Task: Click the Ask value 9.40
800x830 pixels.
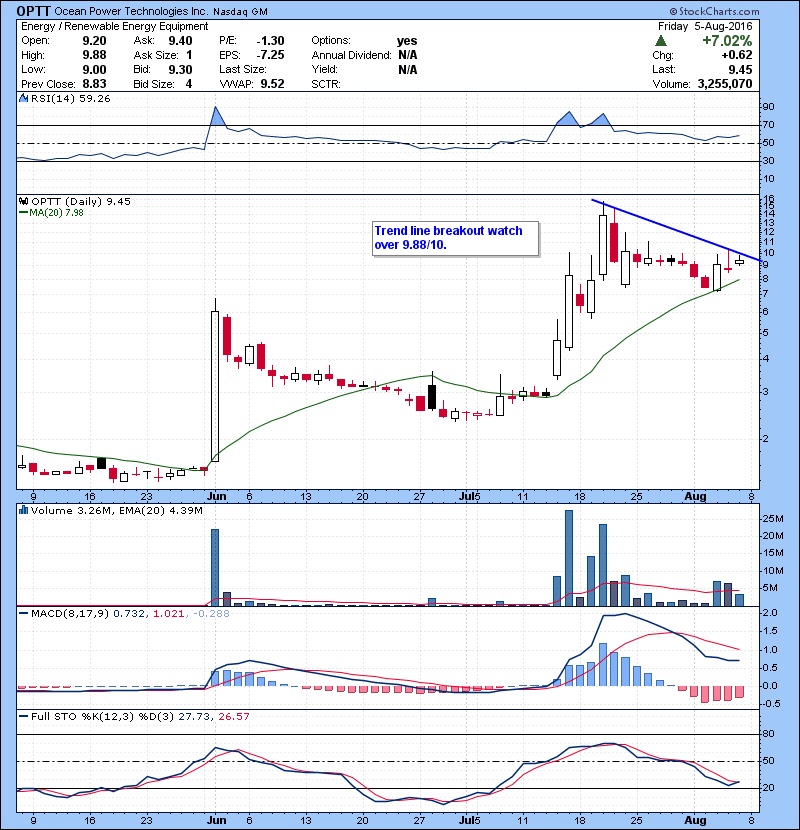Action: pyautogui.click(x=180, y=41)
